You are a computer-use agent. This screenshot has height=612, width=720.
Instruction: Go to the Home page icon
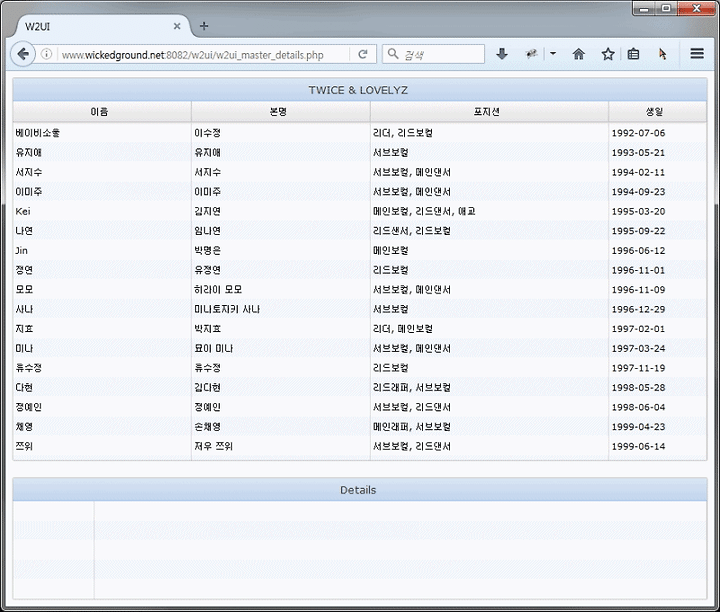(579, 54)
